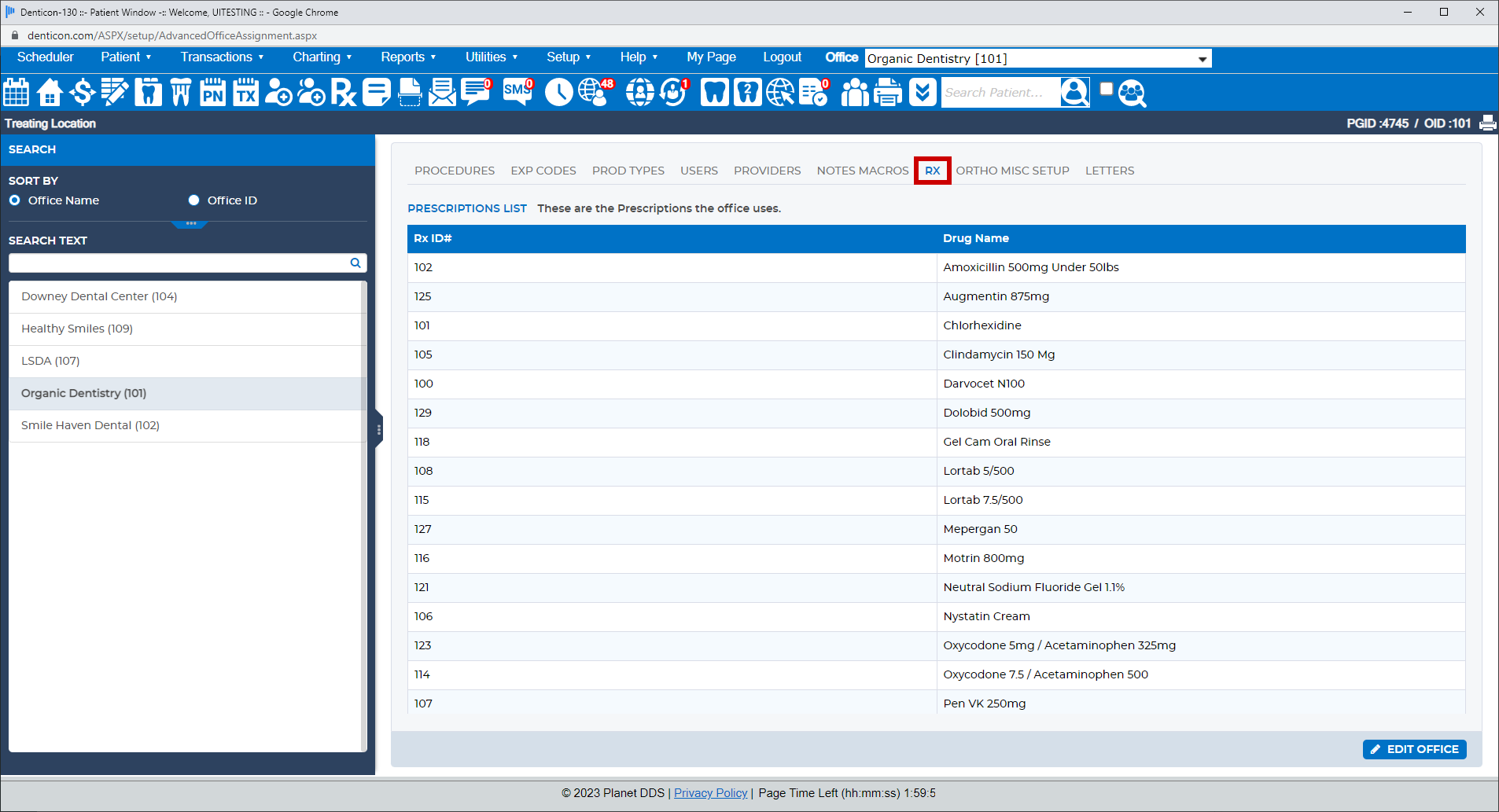1499x812 pixels.
Task: Select the Office ID sort radio
Action: (x=193, y=200)
